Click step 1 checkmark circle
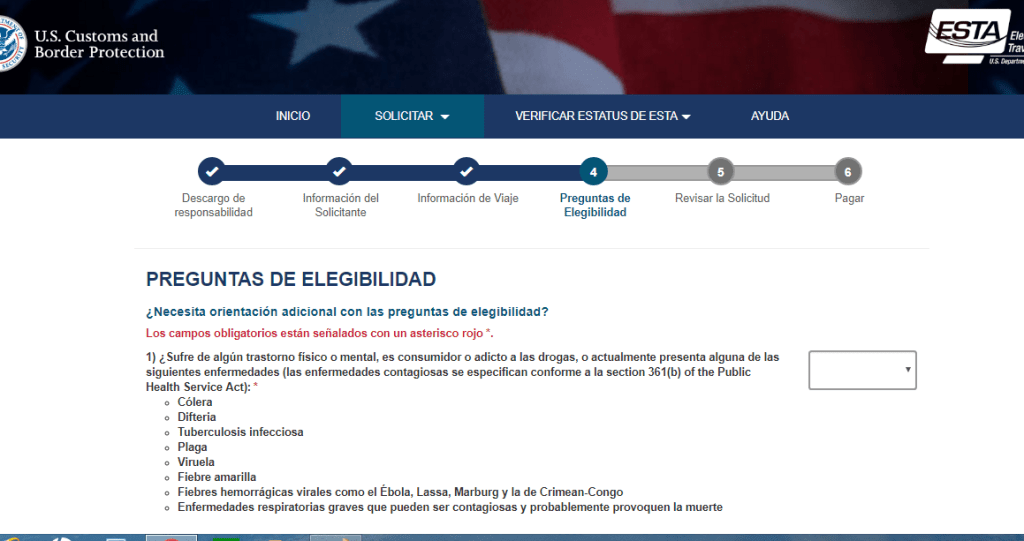This screenshot has width=1024, height=541. point(212,172)
